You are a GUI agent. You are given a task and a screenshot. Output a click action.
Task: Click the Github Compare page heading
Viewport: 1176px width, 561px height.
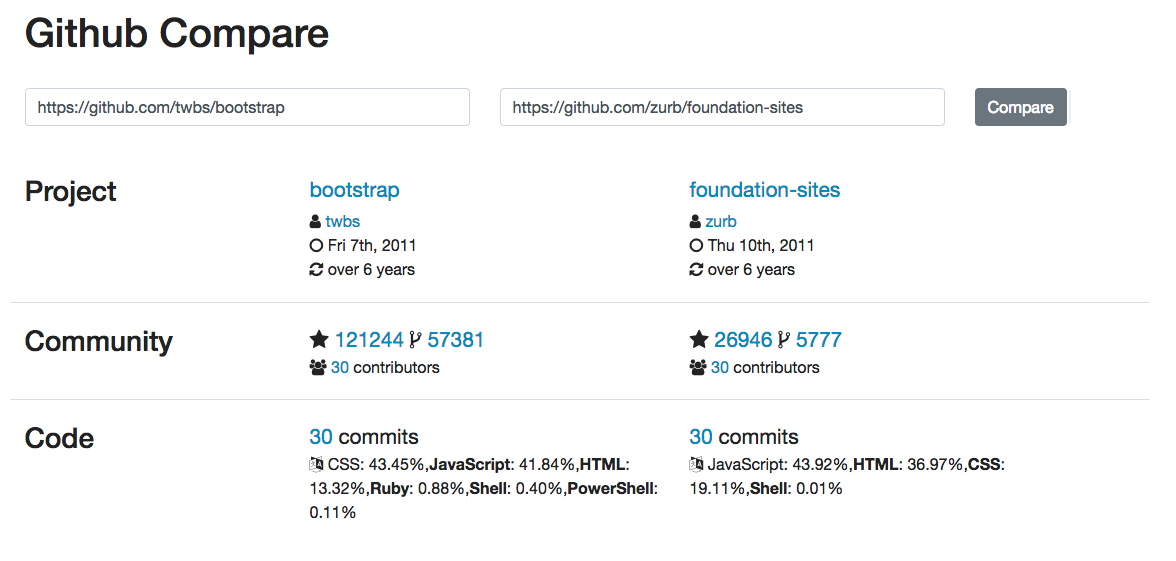pyautogui.click(x=177, y=34)
